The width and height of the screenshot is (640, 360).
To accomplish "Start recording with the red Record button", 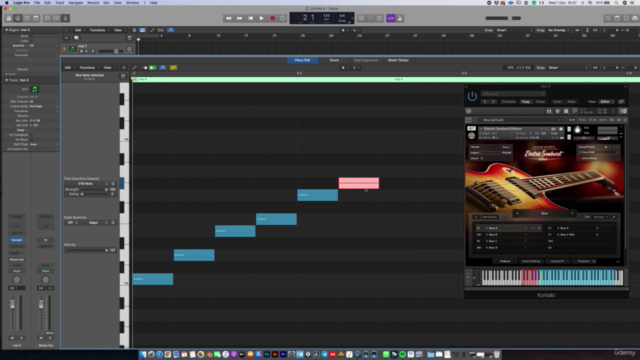I will [273, 18].
